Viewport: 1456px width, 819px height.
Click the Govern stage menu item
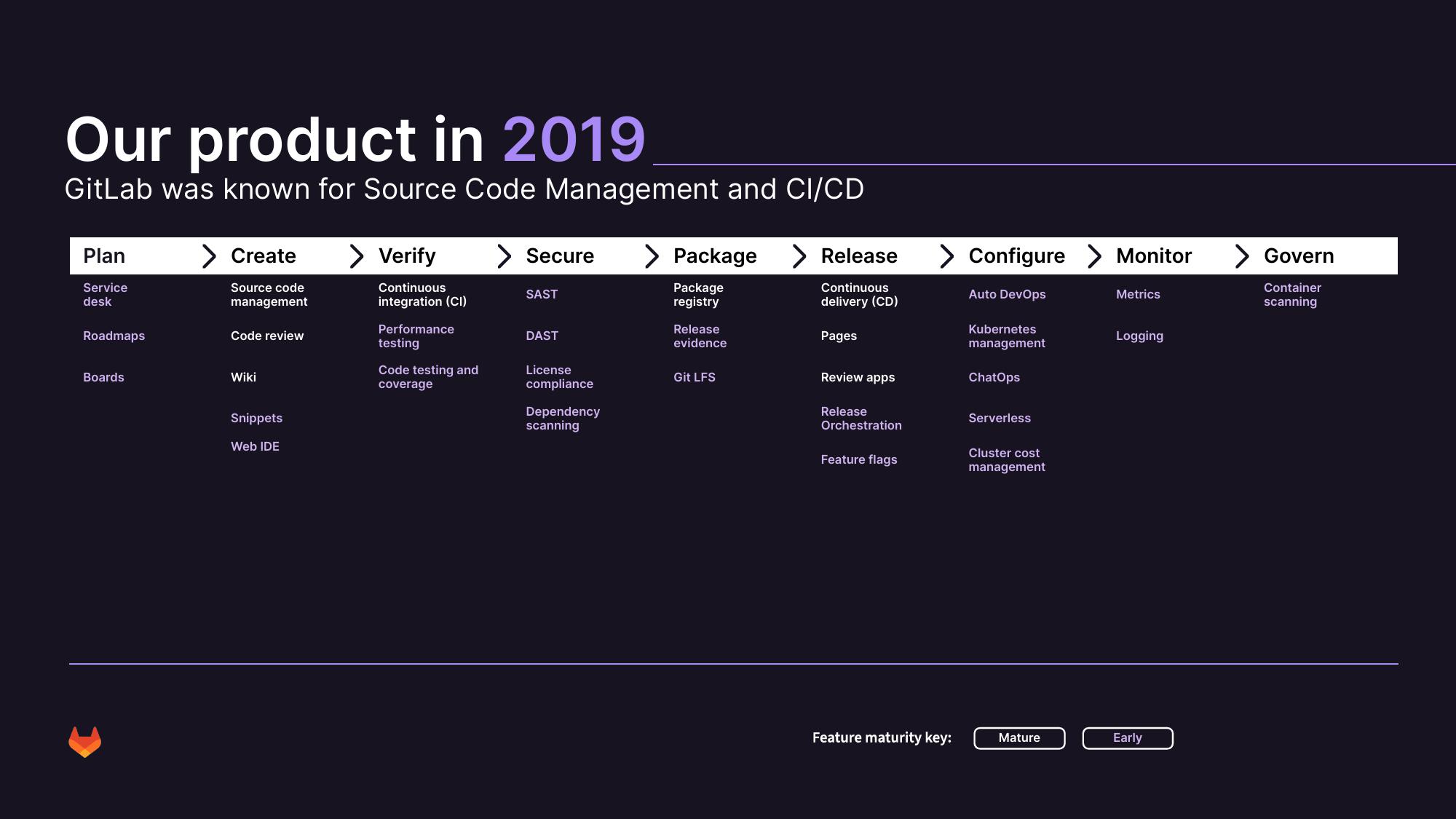(1299, 255)
